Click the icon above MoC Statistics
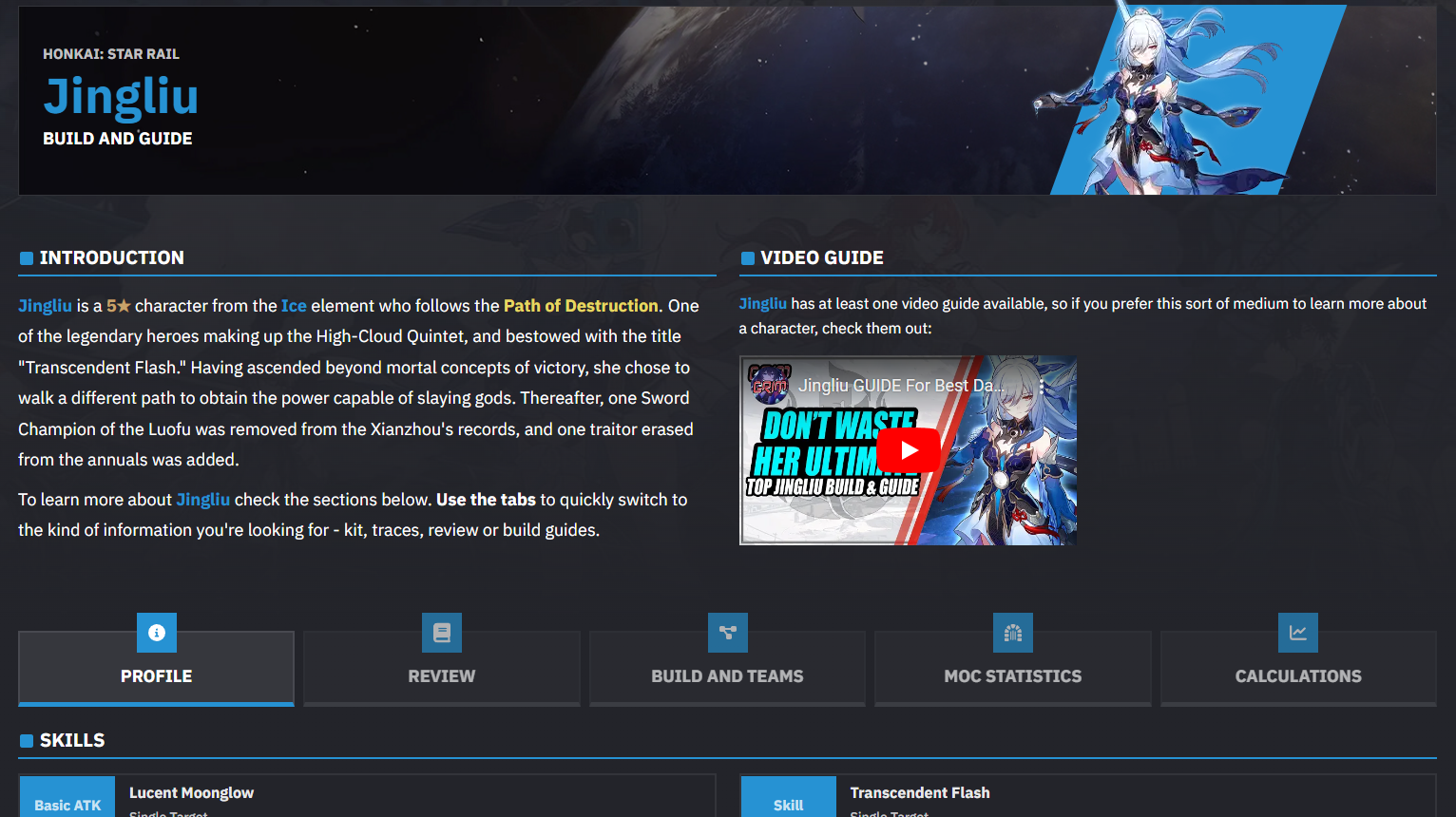Image resolution: width=1456 pixels, height=817 pixels. pos(1012,633)
